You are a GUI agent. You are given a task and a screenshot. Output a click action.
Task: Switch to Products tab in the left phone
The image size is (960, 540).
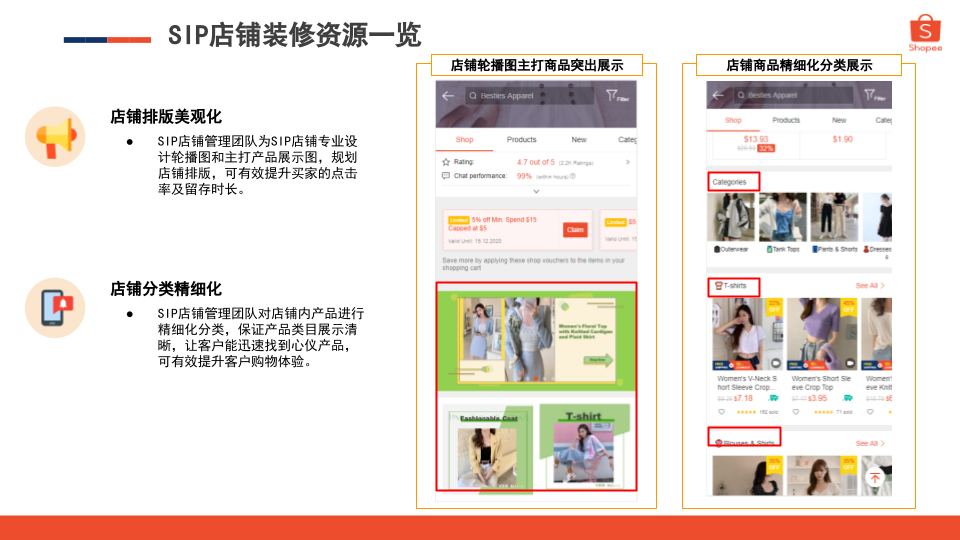pos(521,140)
